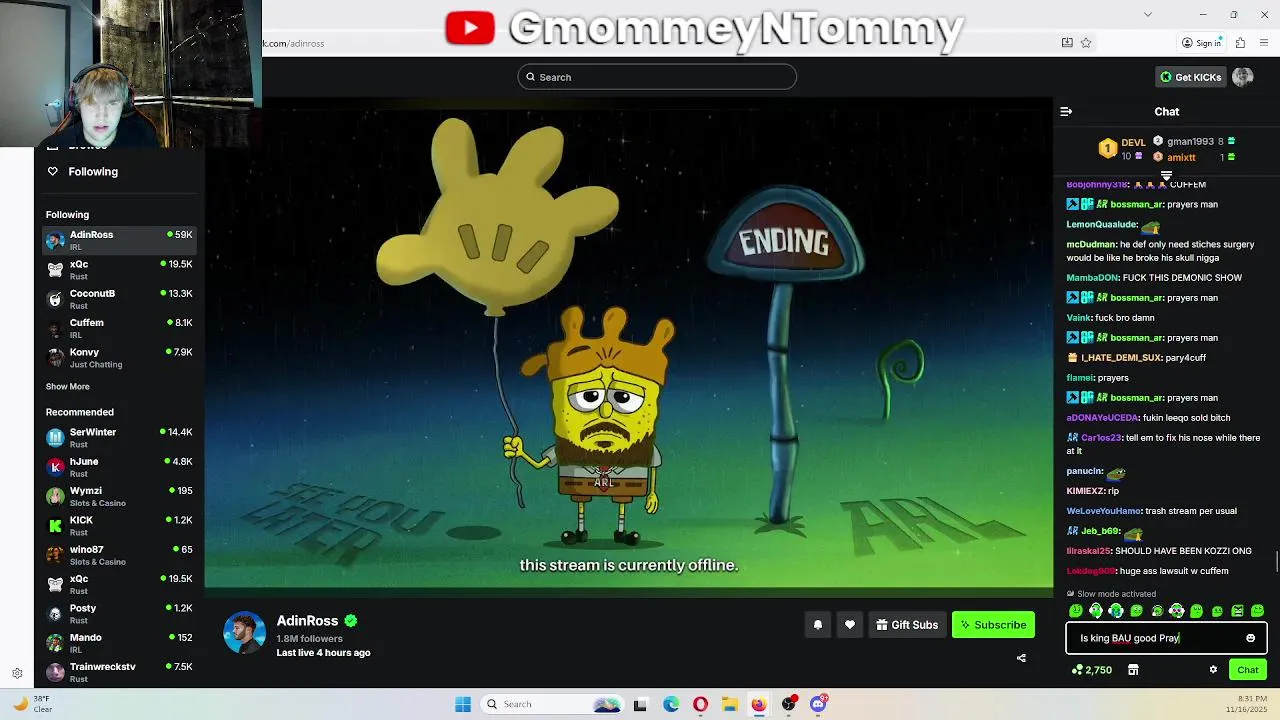The width and height of the screenshot is (1280, 720).
Task: Expand sidebar list with Show More
Action: click(x=67, y=386)
